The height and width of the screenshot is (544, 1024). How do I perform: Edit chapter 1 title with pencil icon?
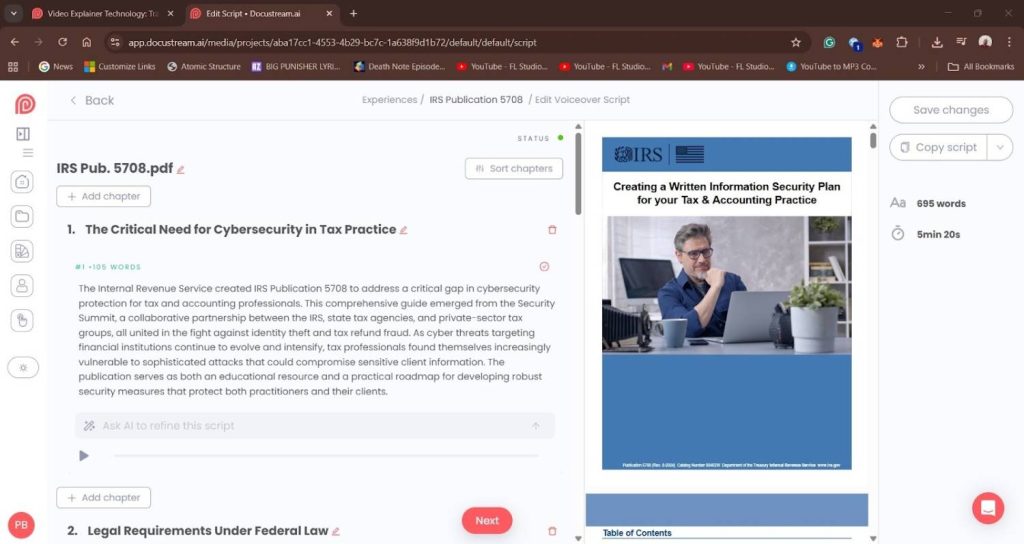[x=404, y=230]
